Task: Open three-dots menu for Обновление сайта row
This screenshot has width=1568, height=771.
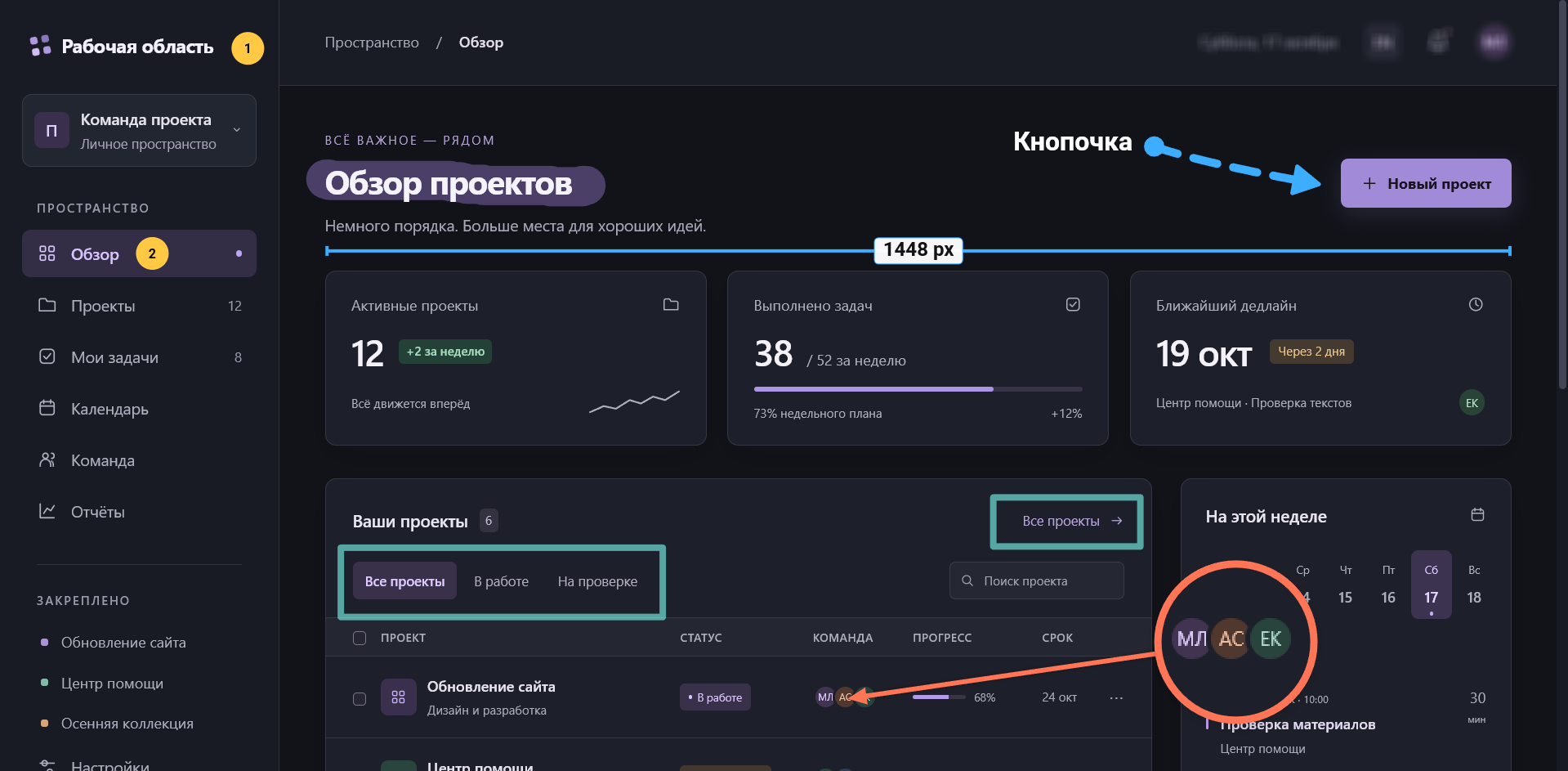Action: click(x=1116, y=697)
